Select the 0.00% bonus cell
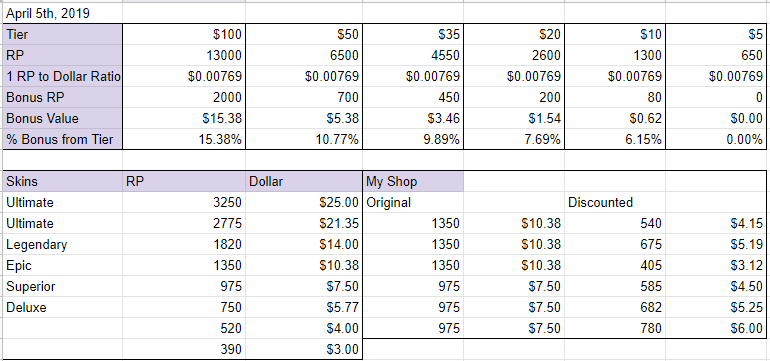This screenshot has width=770, height=361. click(716, 139)
